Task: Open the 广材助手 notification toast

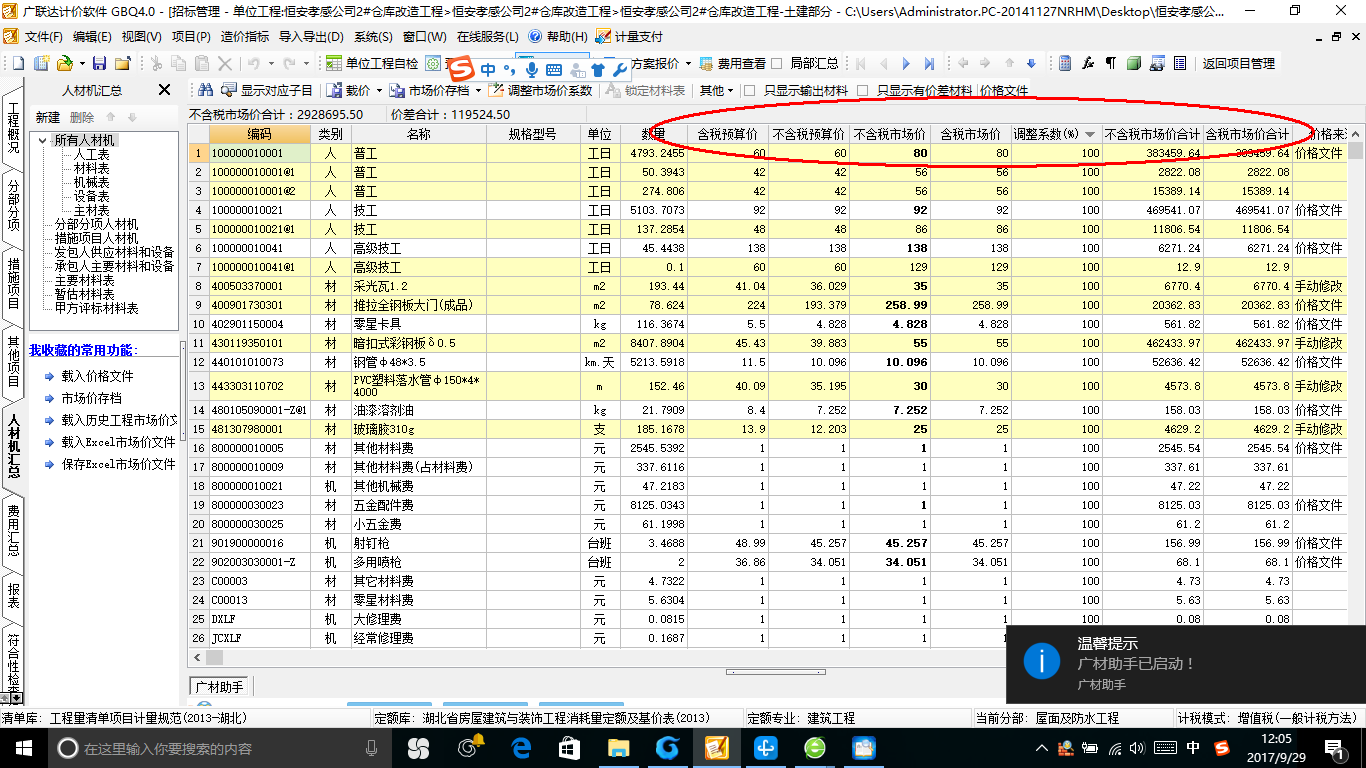Action: 1185,663
